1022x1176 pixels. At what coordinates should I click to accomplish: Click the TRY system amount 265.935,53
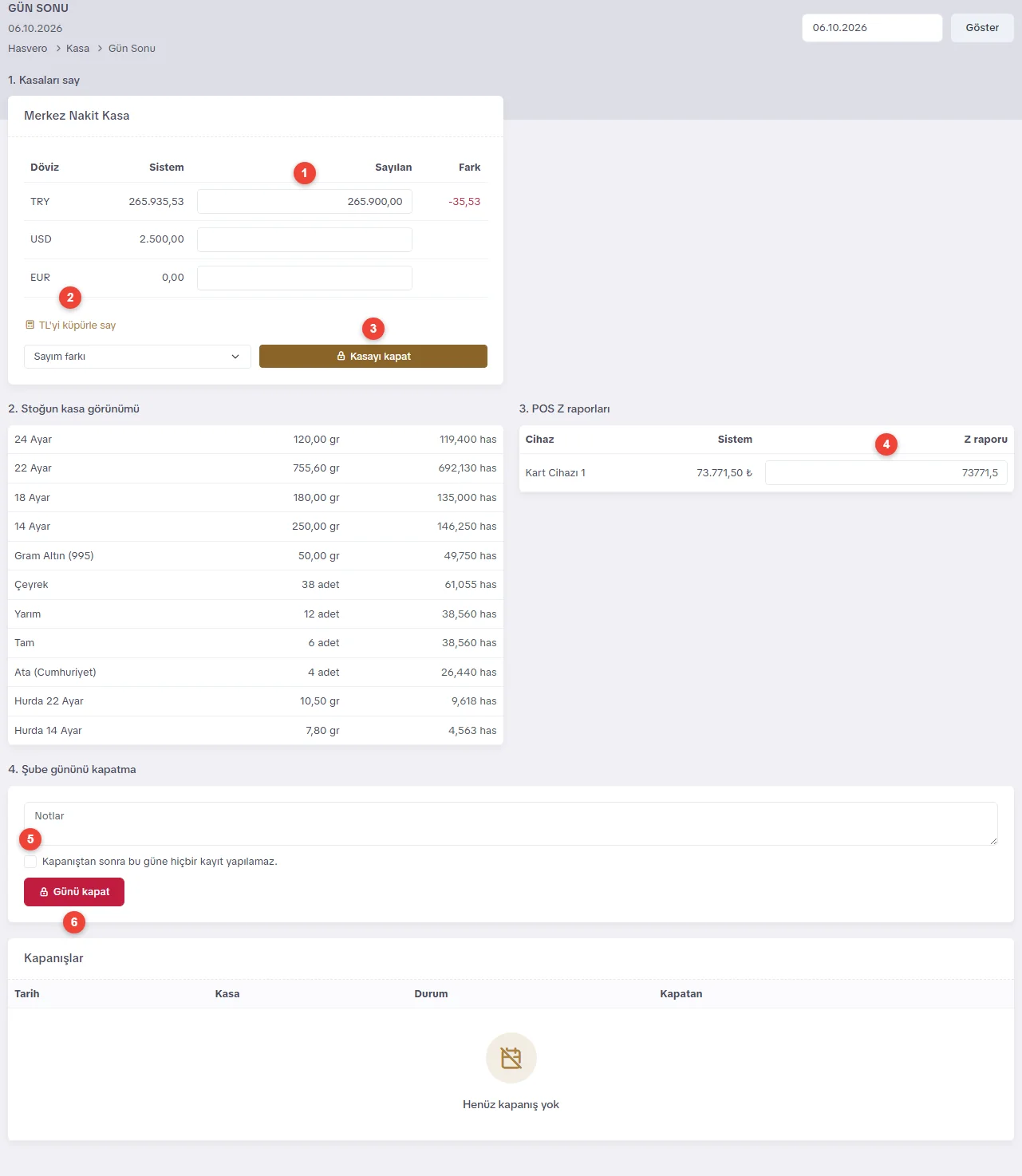coord(156,202)
